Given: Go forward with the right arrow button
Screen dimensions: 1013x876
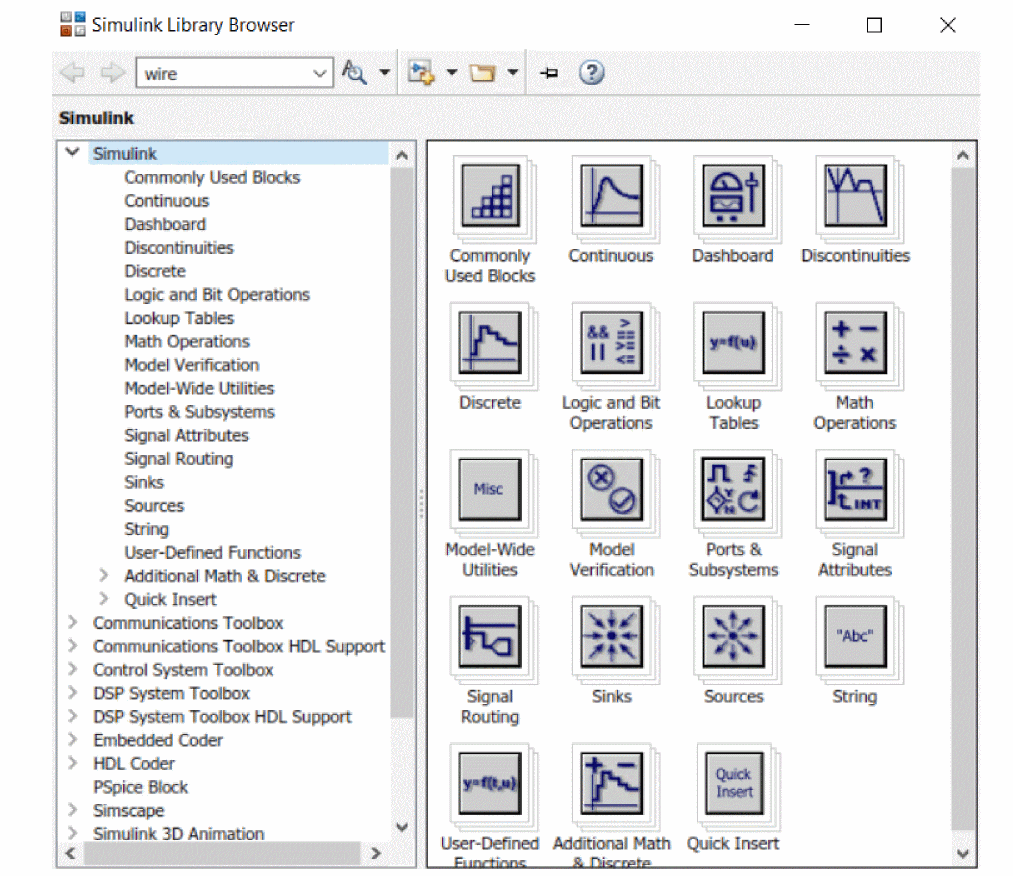Looking at the screenshot, I should coord(113,72).
